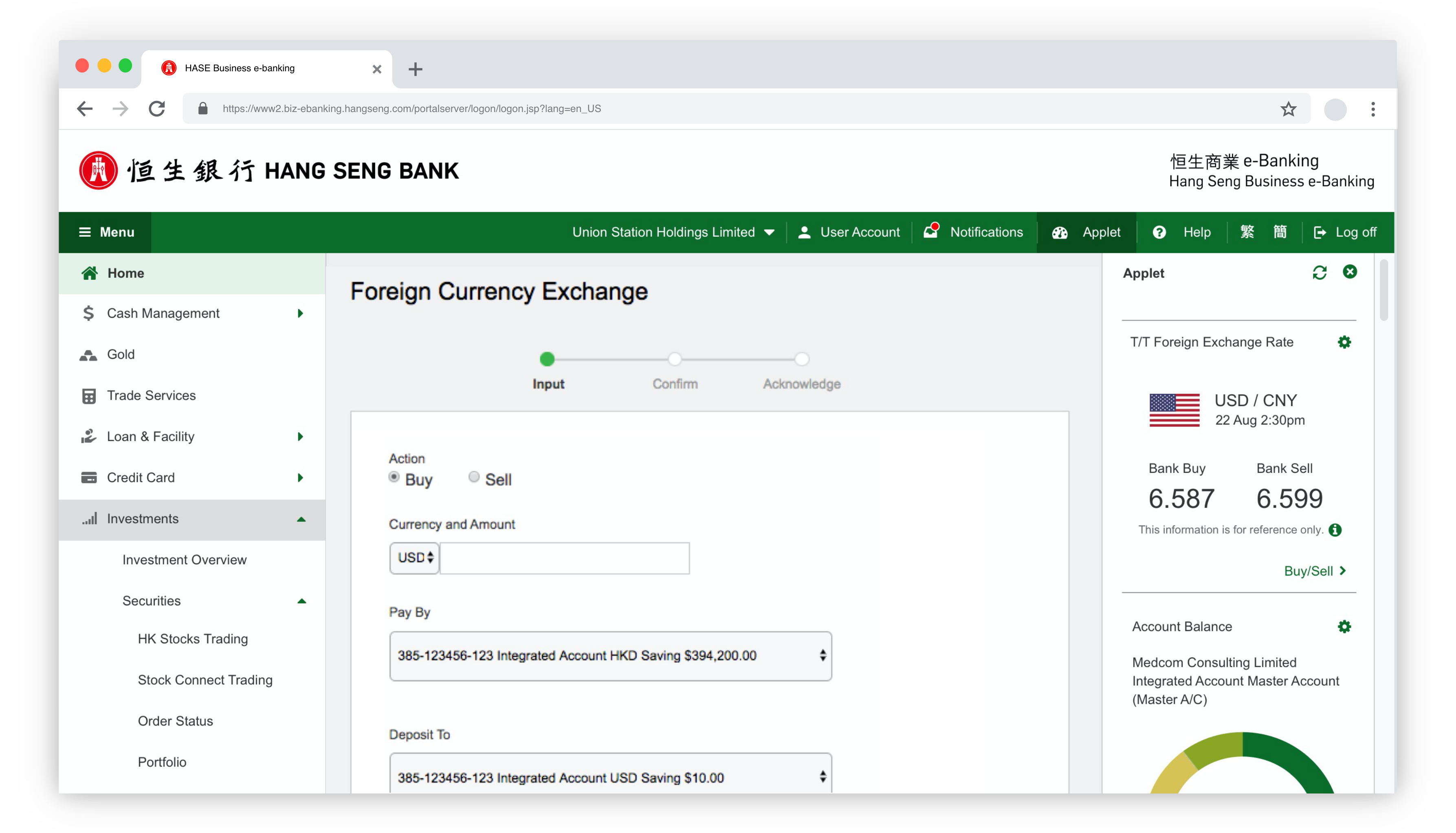
Task: Click the browser forward arrow
Action: (x=120, y=109)
